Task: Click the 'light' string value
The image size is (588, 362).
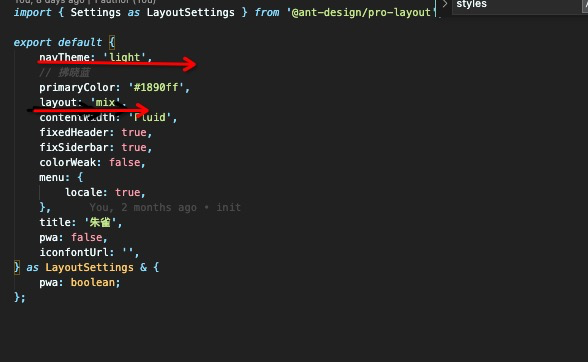Action: pos(124,57)
